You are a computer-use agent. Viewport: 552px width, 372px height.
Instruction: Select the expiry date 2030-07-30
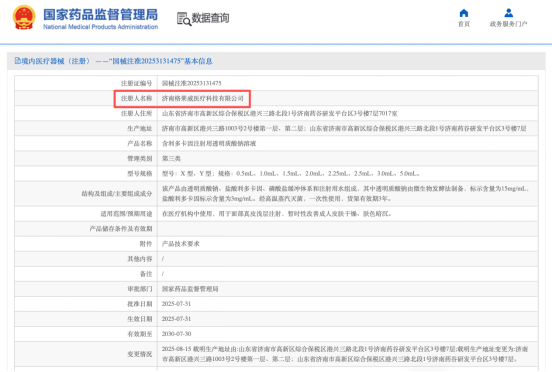click(176, 334)
